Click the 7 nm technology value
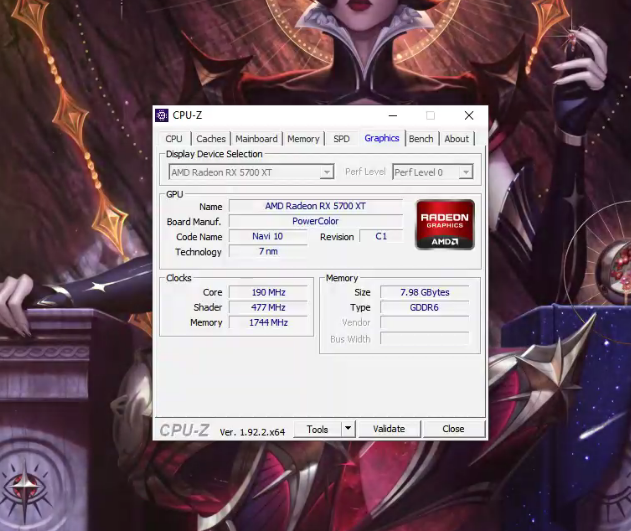This screenshot has width=631, height=531. (268, 251)
